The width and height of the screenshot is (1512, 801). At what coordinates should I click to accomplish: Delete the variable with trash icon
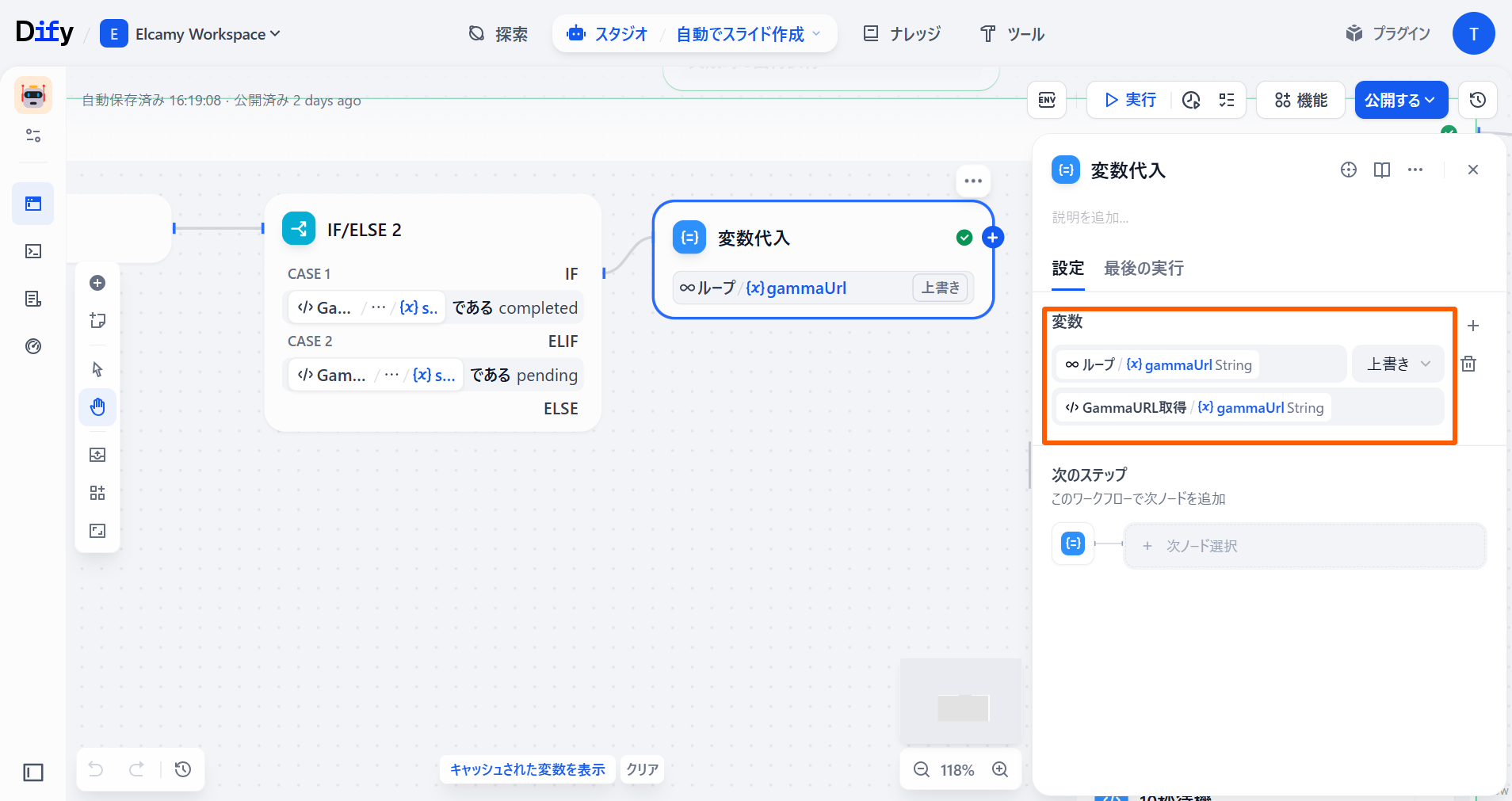(1468, 364)
